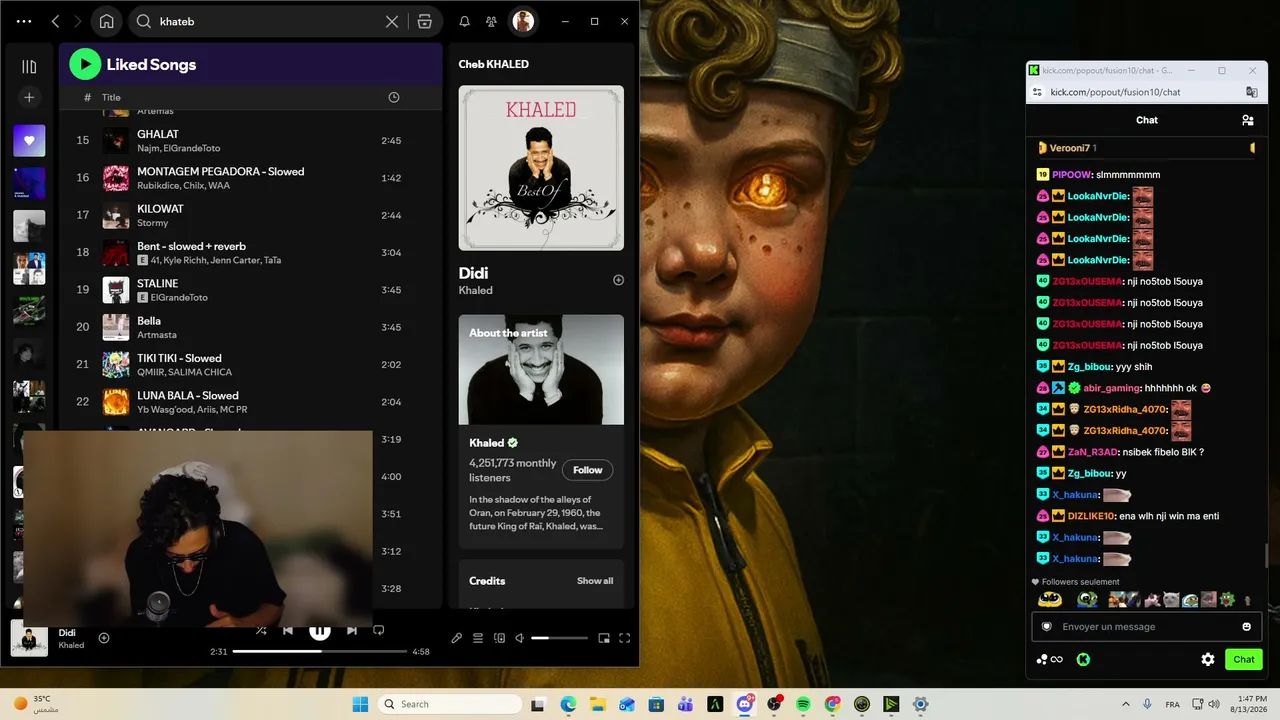Open Friend Activity icon
The height and width of the screenshot is (720, 1280).
point(491,21)
